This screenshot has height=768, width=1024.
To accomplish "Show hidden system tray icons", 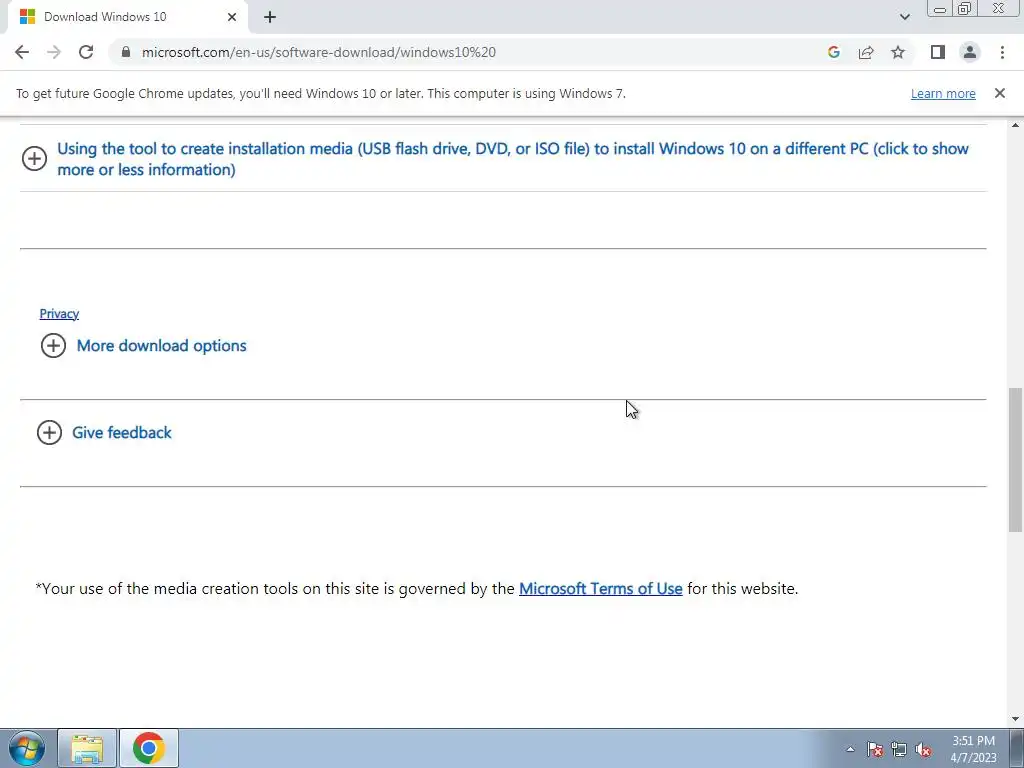I will point(850,749).
